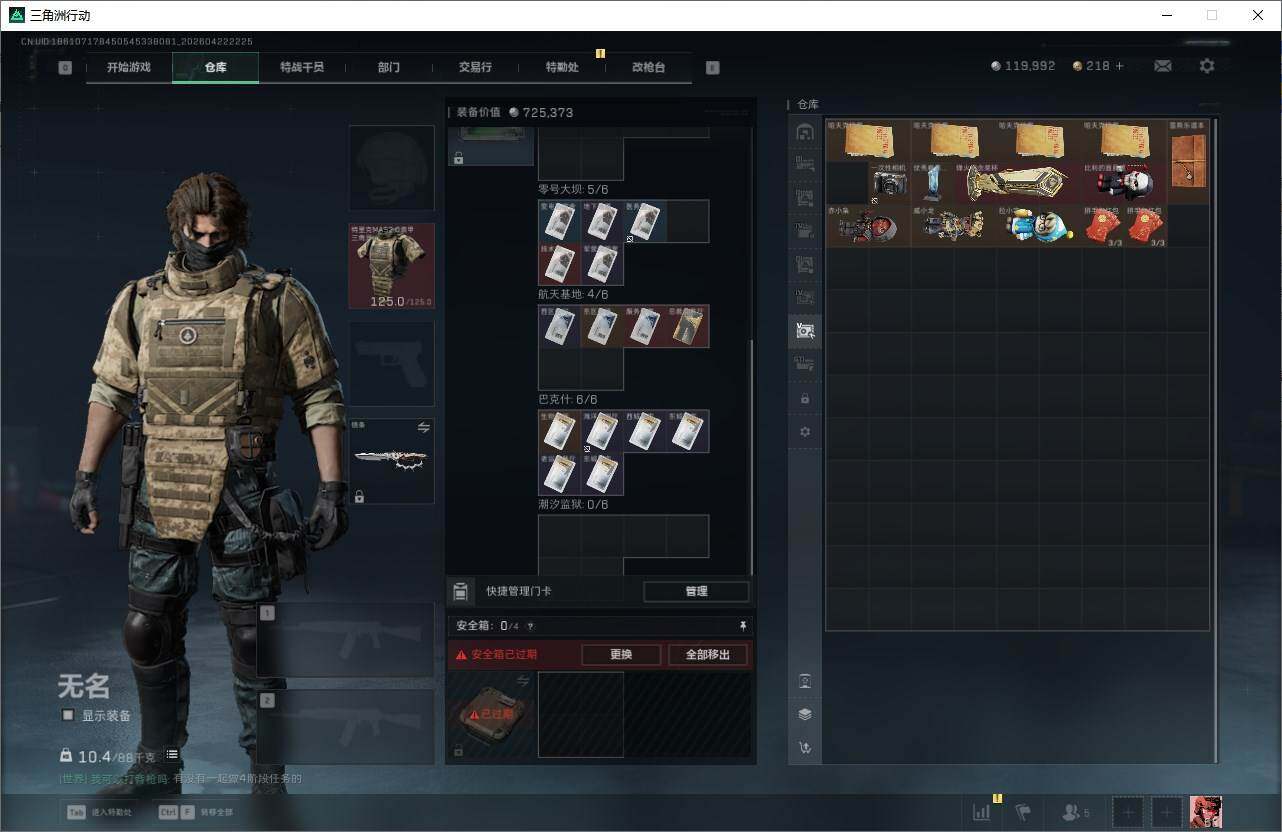
Task: Click the topmost warehouse sidebar icon
Action: click(x=805, y=132)
